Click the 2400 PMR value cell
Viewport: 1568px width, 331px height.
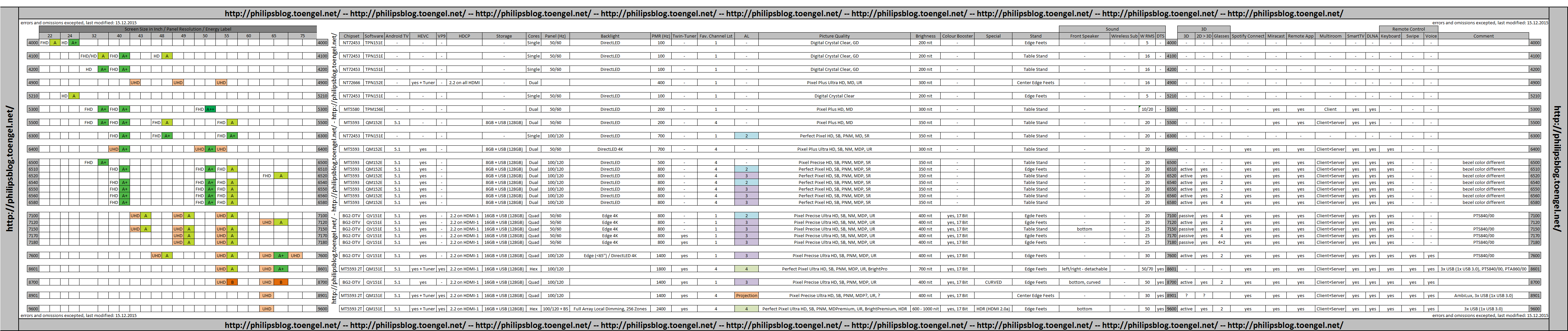tap(661, 309)
